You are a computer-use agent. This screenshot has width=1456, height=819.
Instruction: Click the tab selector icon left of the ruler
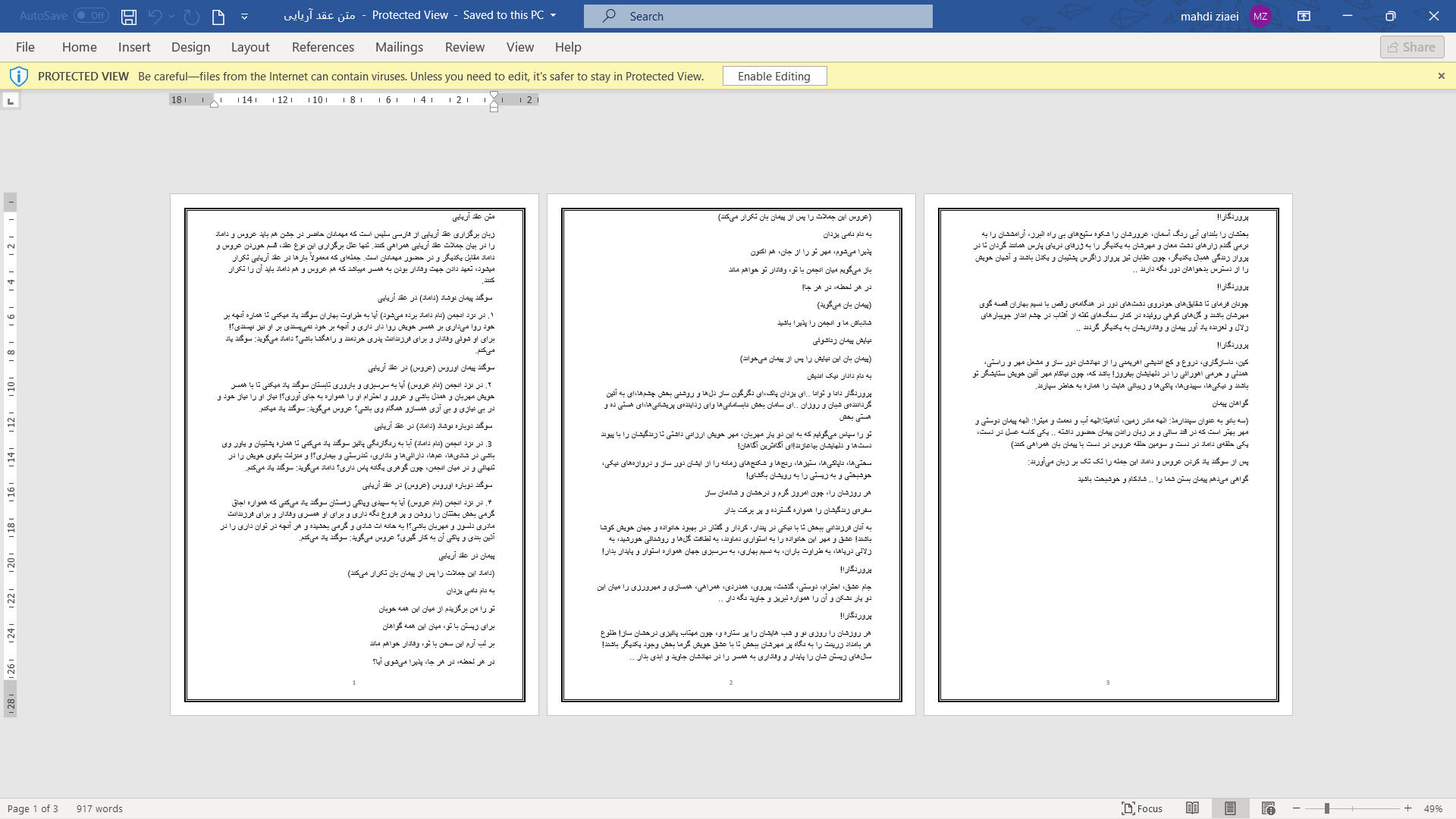[11, 101]
